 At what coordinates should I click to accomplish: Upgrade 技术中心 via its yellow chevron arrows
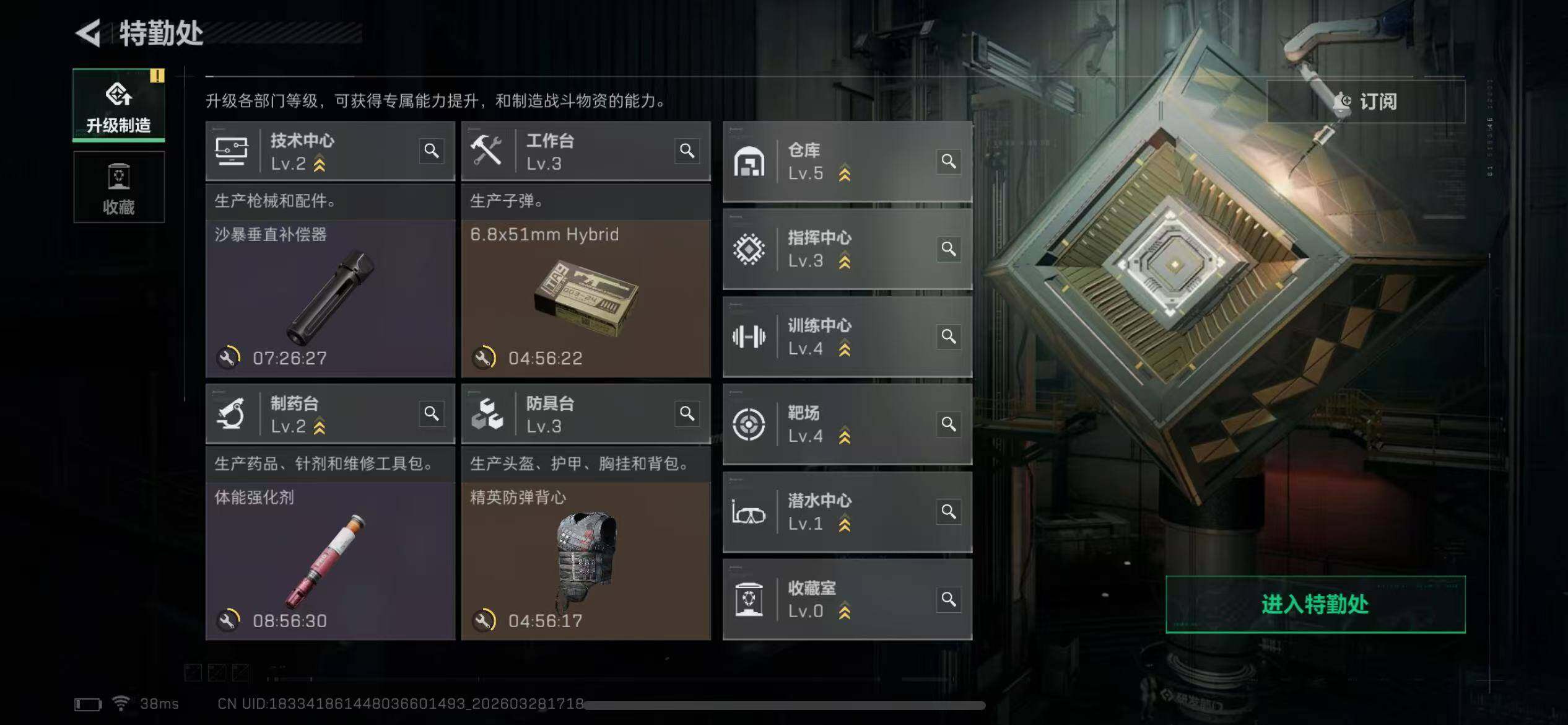pos(320,164)
